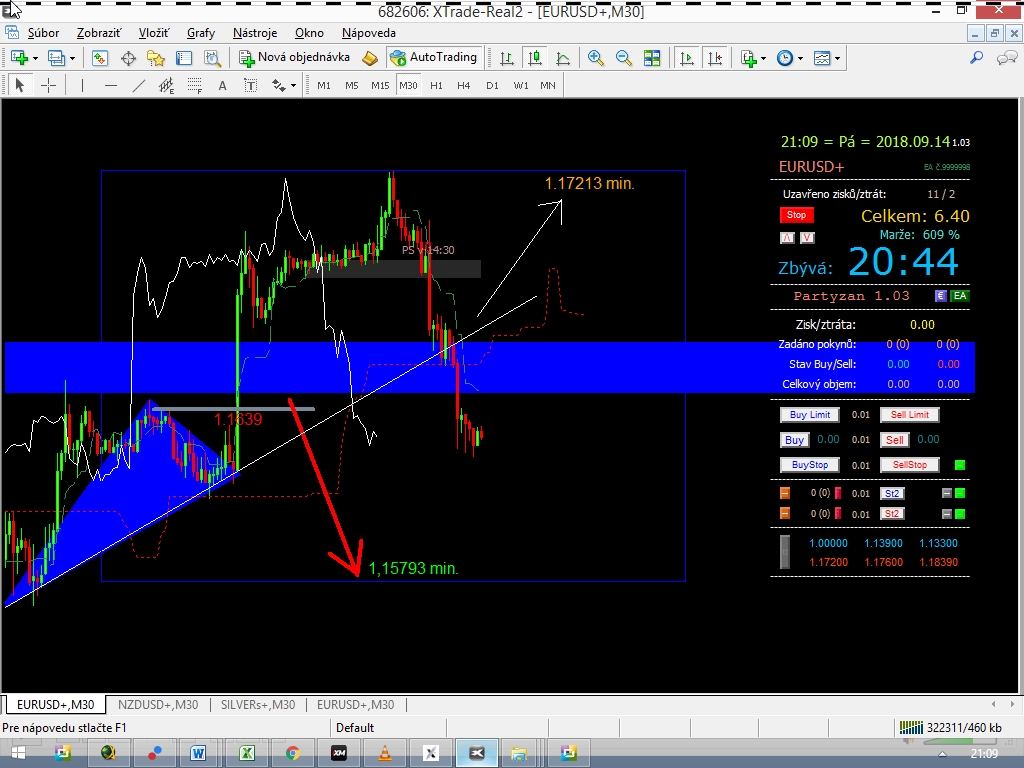The height and width of the screenshot is (768, 1024).
Task: Click Nová objednávka button
Action: (x=295, y=57)
